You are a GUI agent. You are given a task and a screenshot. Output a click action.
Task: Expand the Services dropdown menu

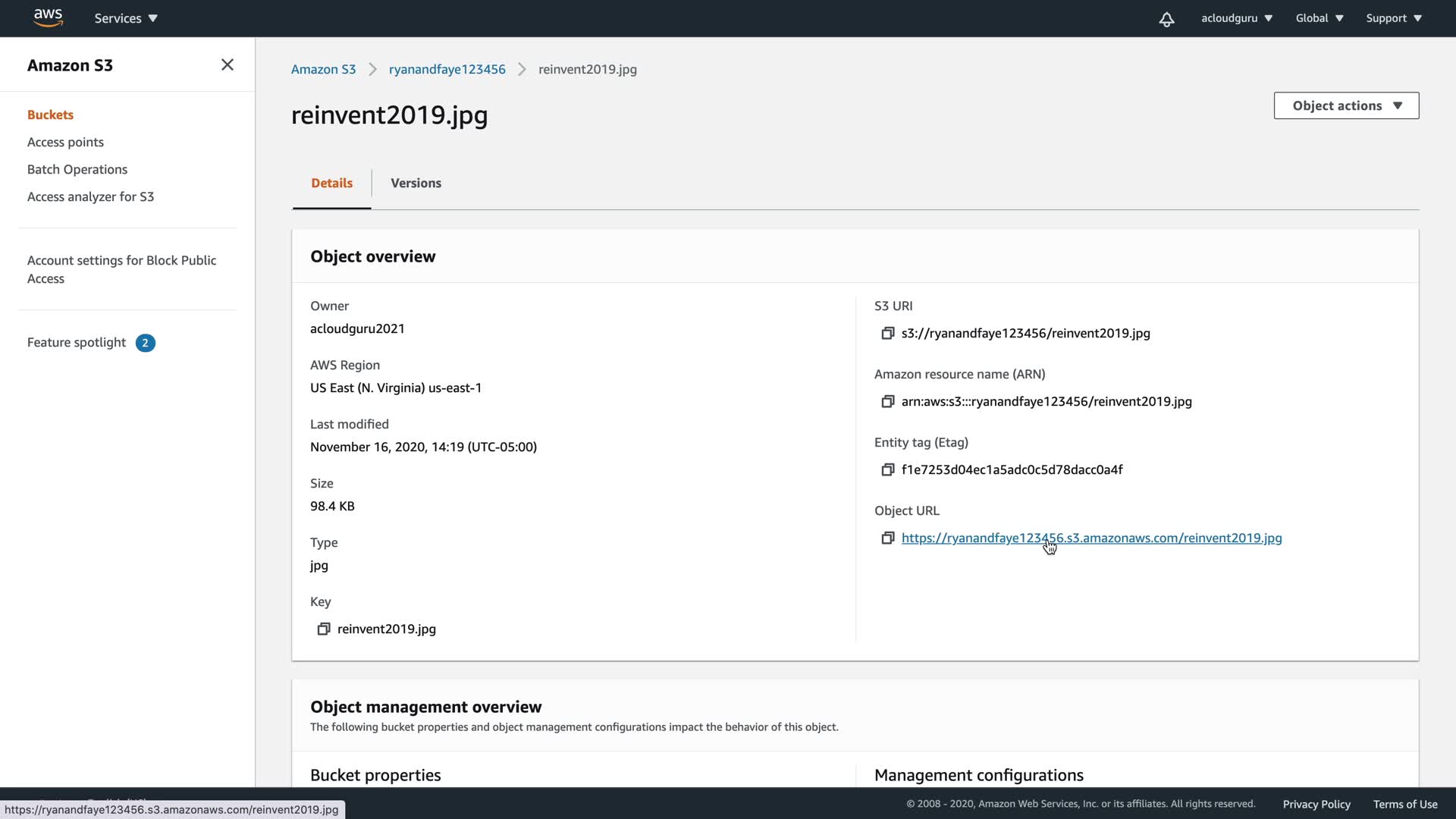126,18
